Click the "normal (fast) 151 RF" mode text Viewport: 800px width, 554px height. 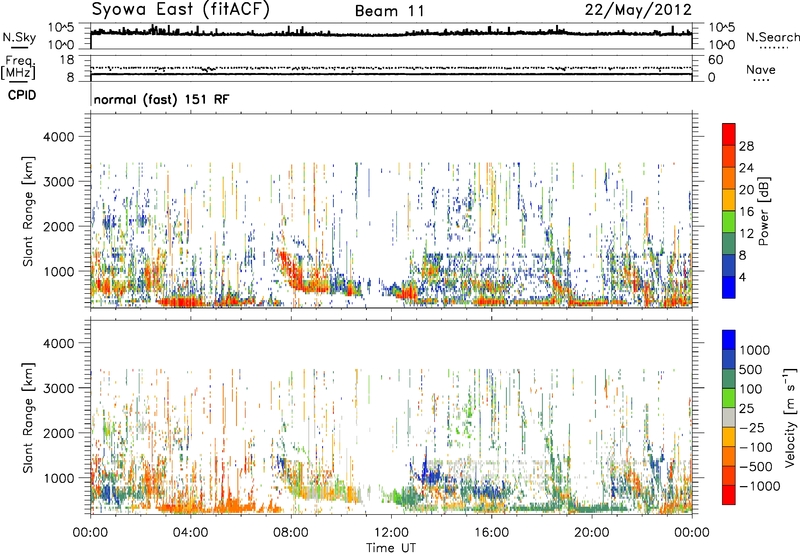point(161,99)
